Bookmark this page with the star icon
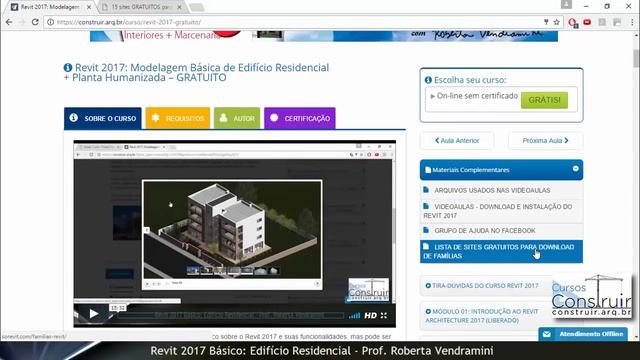Screen dimensions: 640x360 pyautogui.click(x=556, y=22)
